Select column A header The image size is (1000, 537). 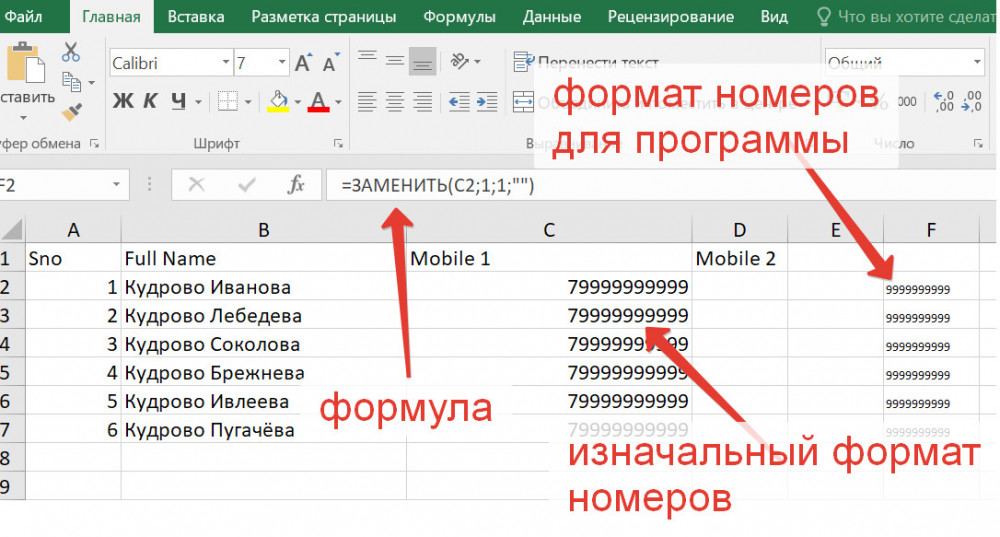(73, 230)
